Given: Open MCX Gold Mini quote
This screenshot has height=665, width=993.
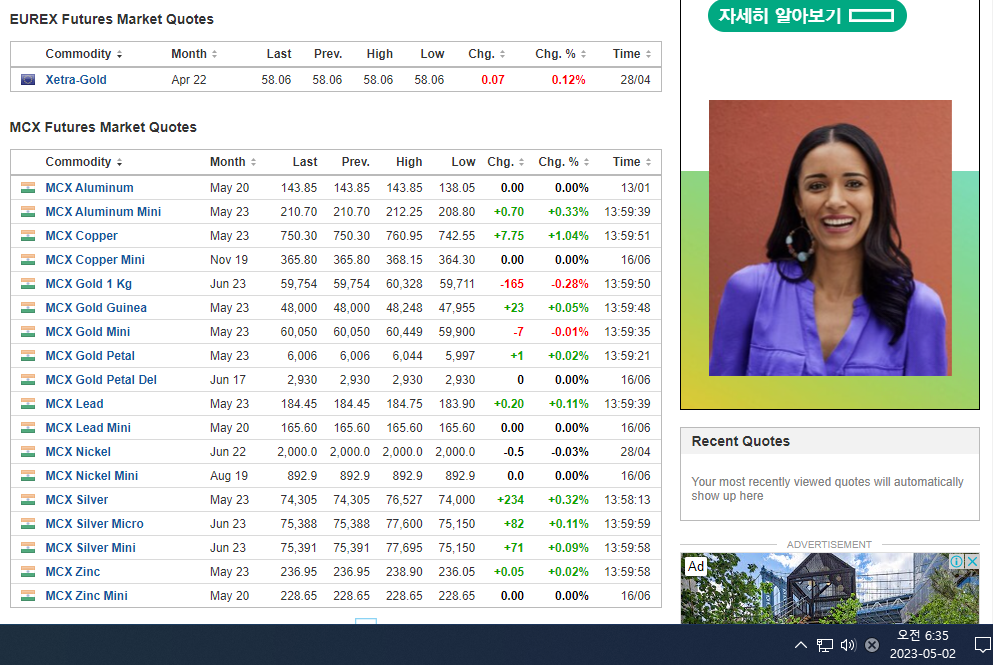Looking at the screenshot, I should (87, 332).
